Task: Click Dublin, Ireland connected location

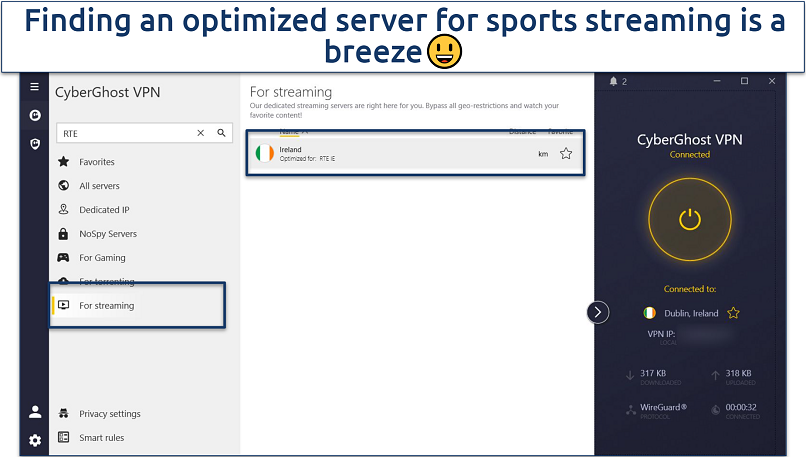Action: click(x=691, y=313)
